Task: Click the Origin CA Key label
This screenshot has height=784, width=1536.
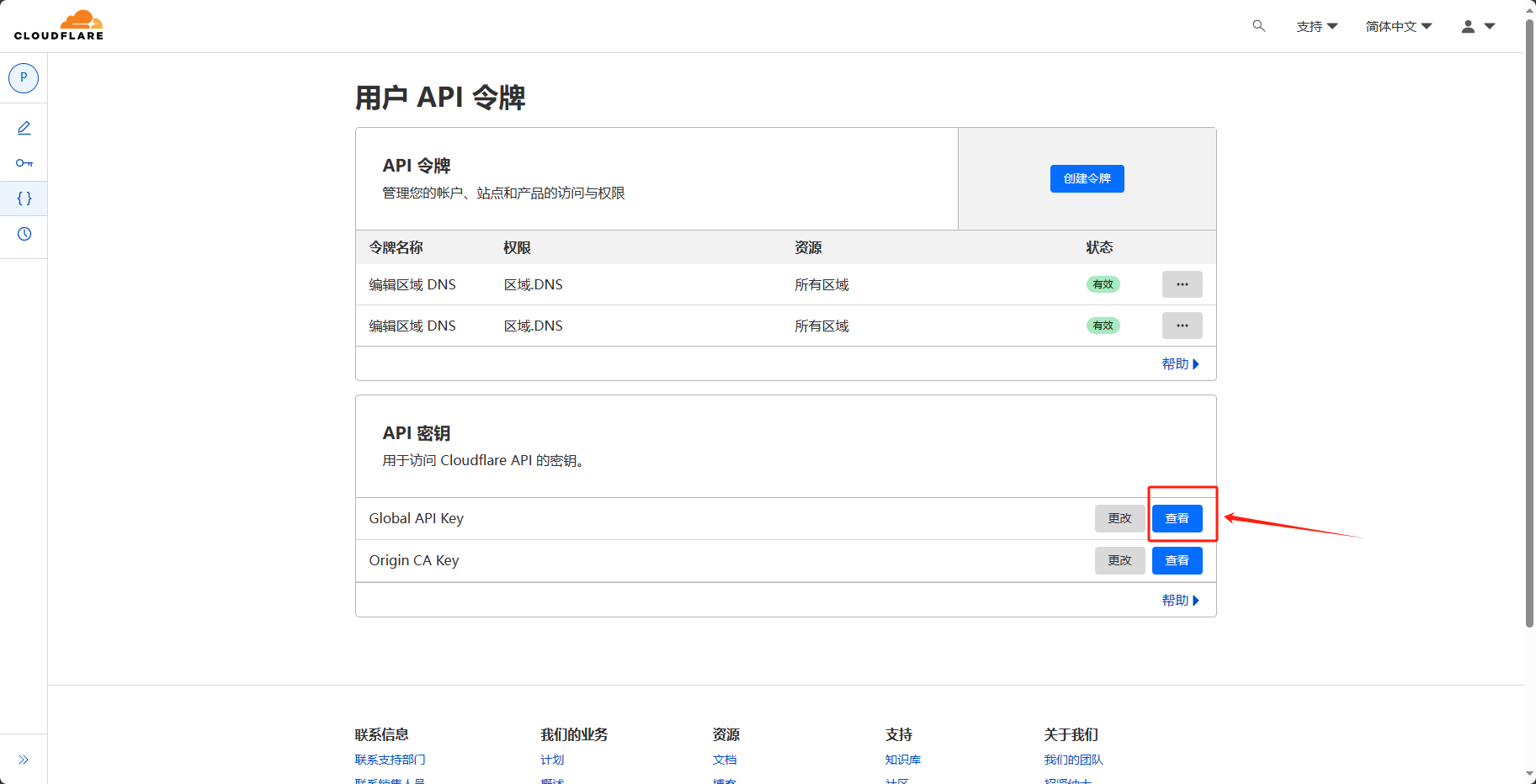Action: coord(413,560)
